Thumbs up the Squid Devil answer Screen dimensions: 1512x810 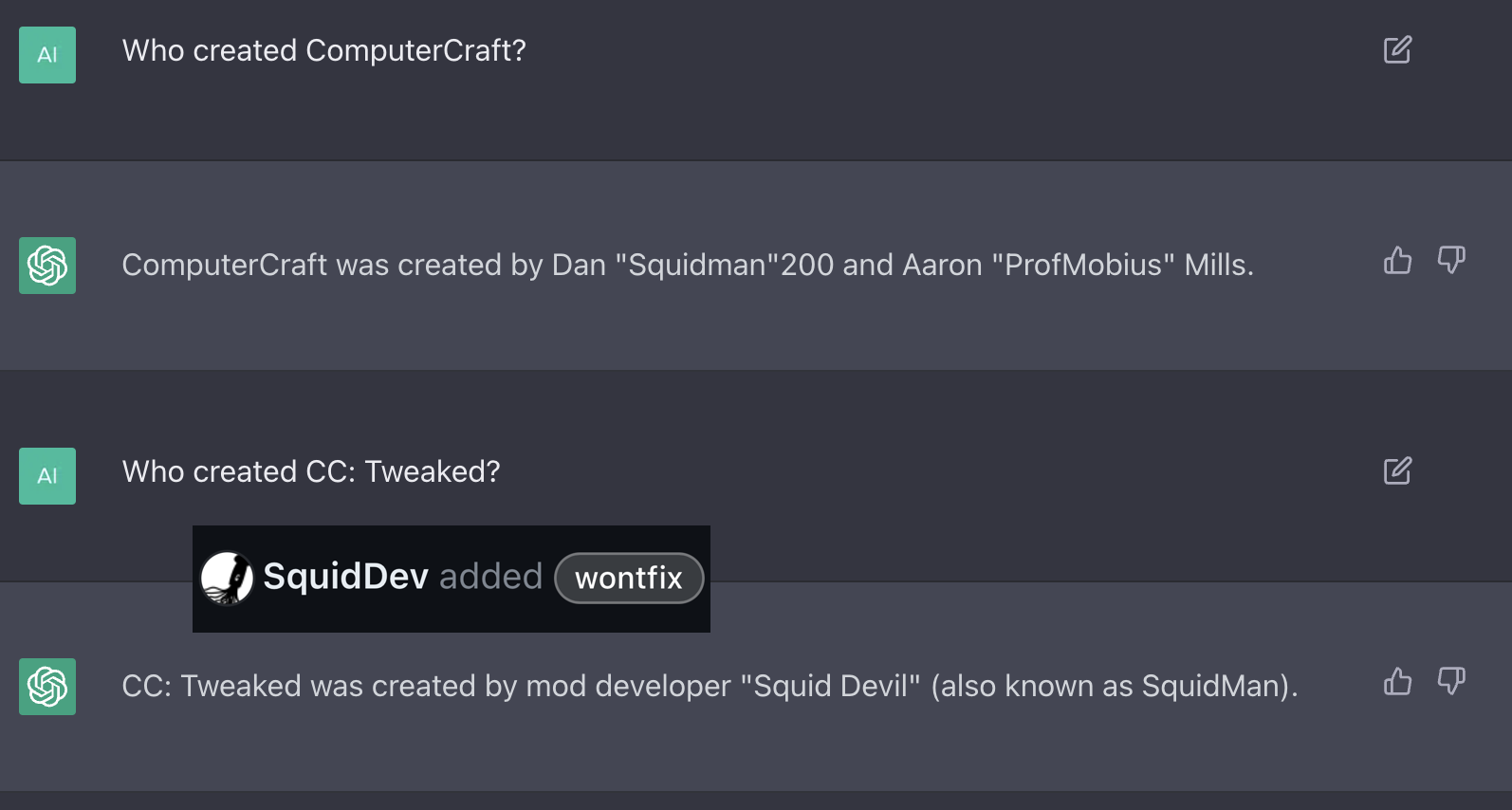click(x=1397, y=682)
